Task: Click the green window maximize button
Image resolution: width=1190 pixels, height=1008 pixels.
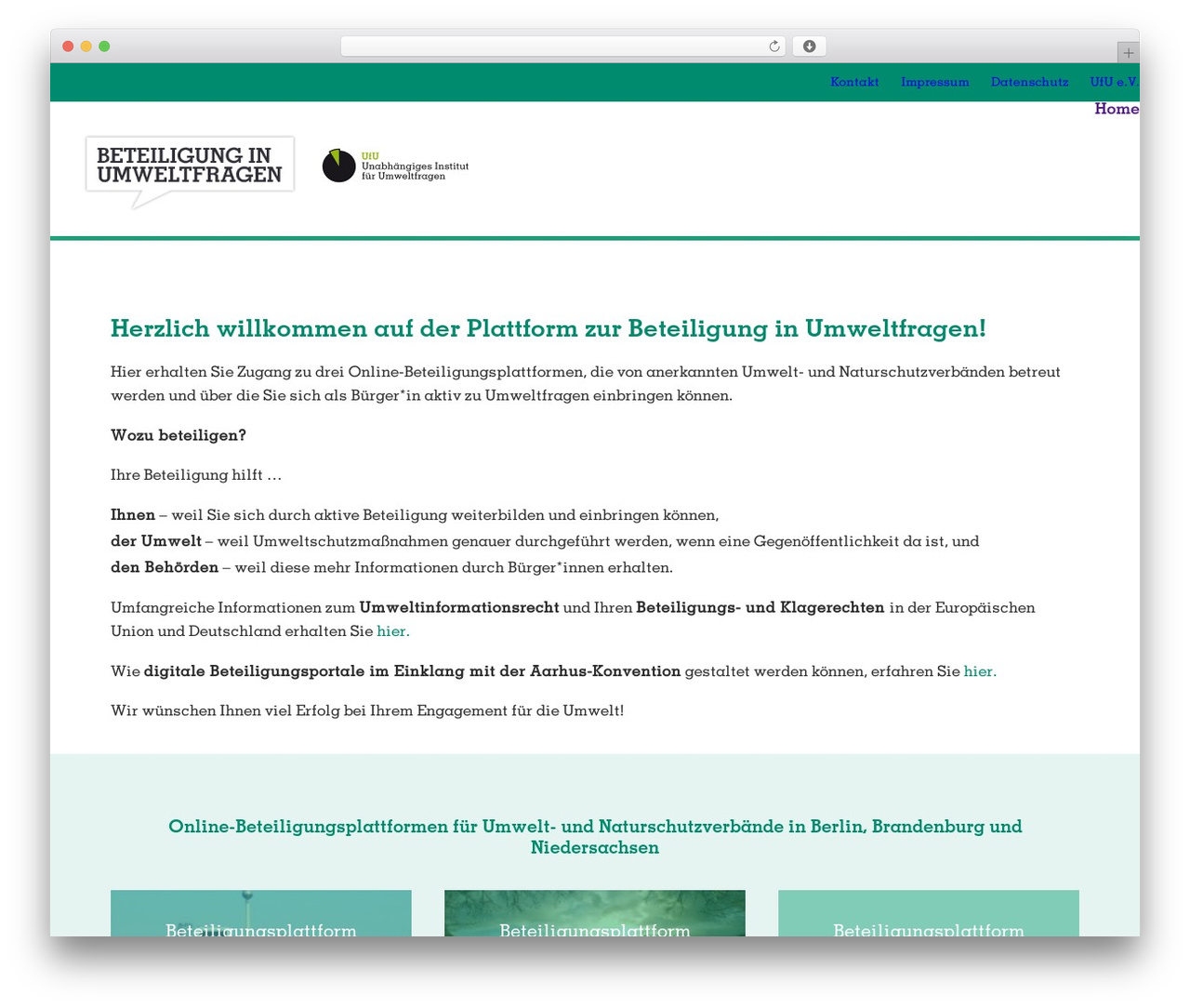Action: 104,46
